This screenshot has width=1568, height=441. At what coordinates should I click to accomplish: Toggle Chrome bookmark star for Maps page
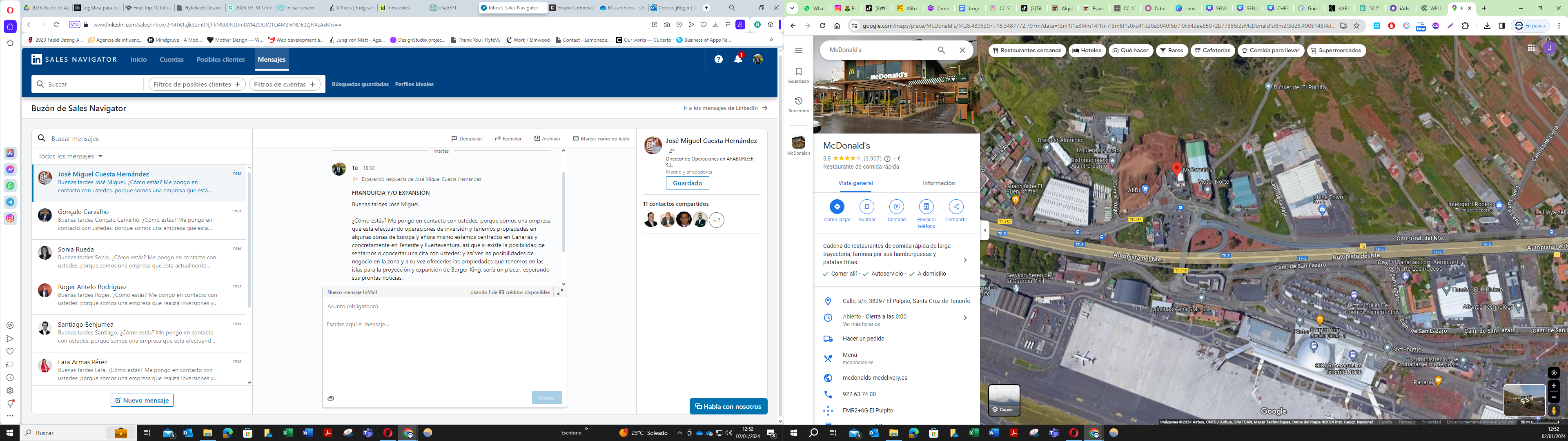tap(1357, 26)
